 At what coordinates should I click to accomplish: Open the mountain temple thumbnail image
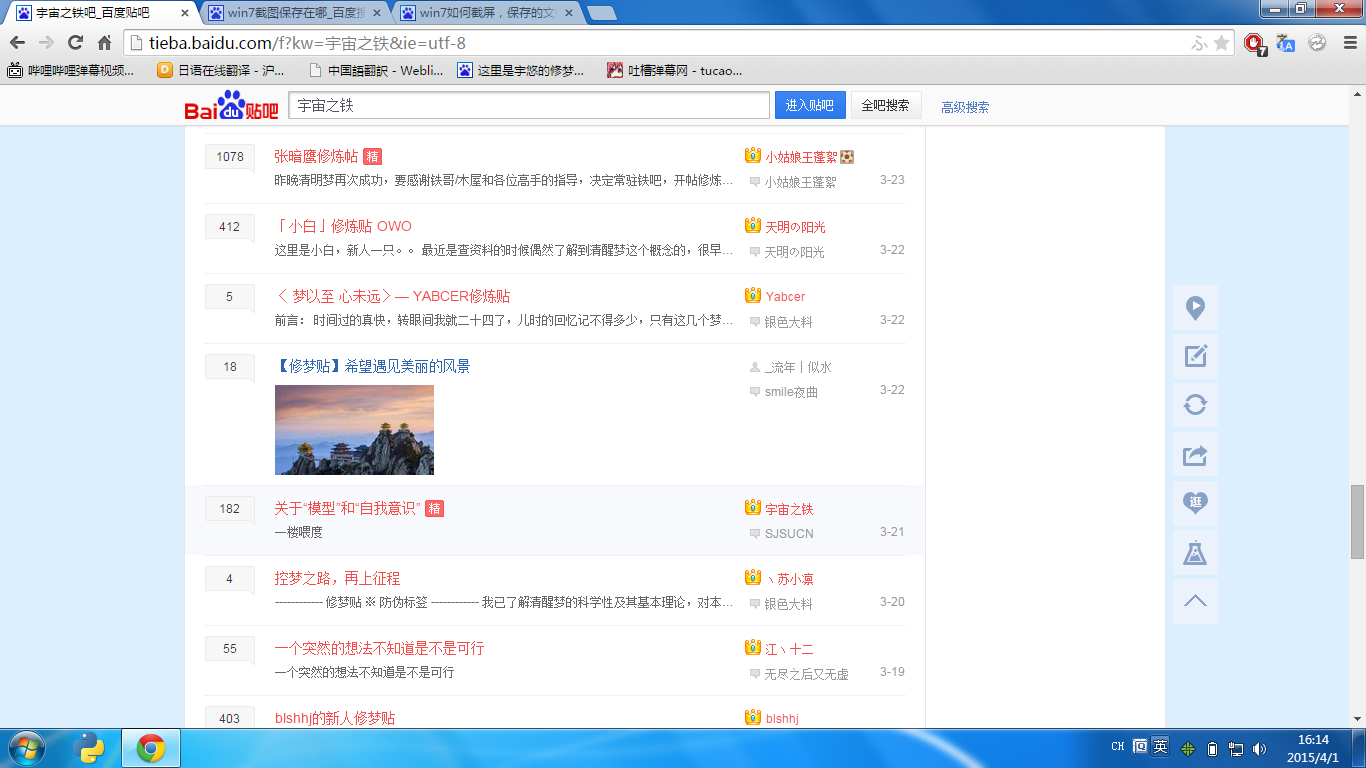click(x=354, y=430)
